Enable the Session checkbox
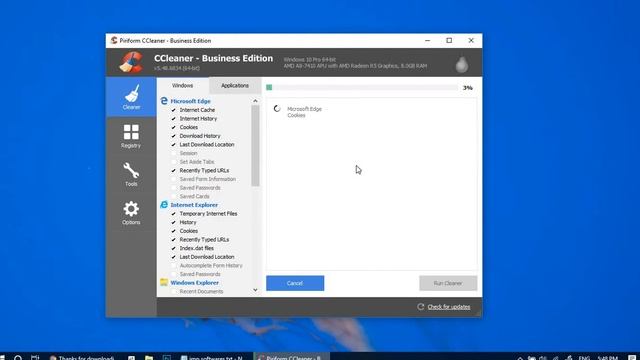This screenshot has width=640, height=360. [173, 153]
